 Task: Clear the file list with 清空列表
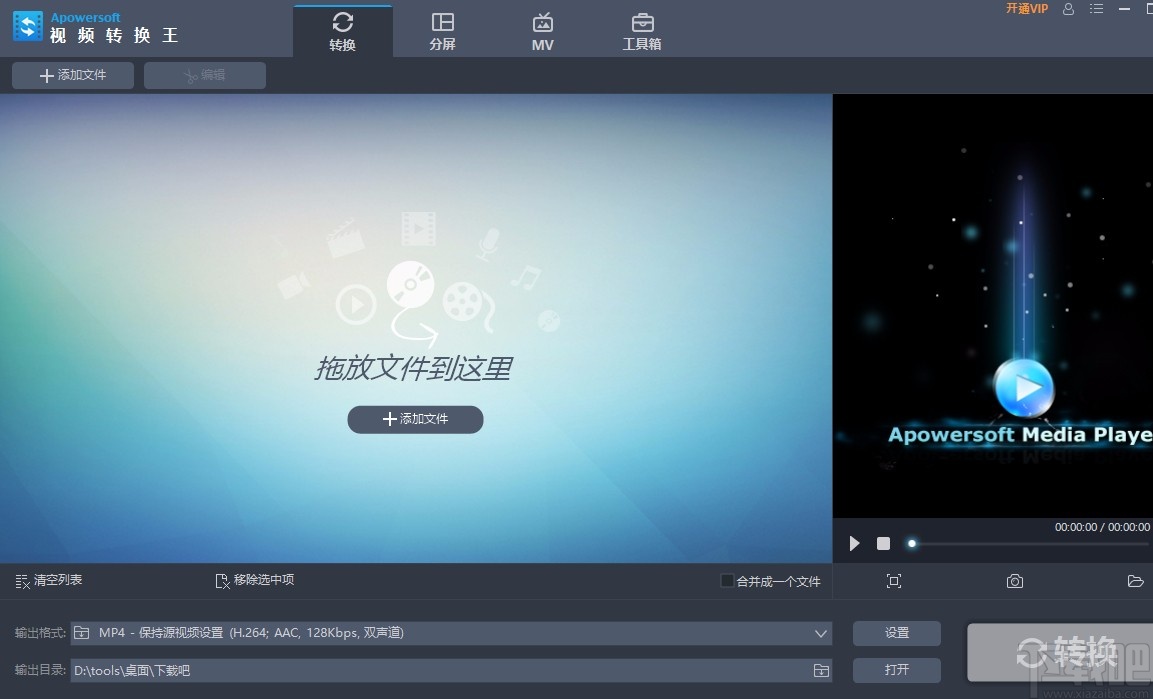click(x=48, y=580)
